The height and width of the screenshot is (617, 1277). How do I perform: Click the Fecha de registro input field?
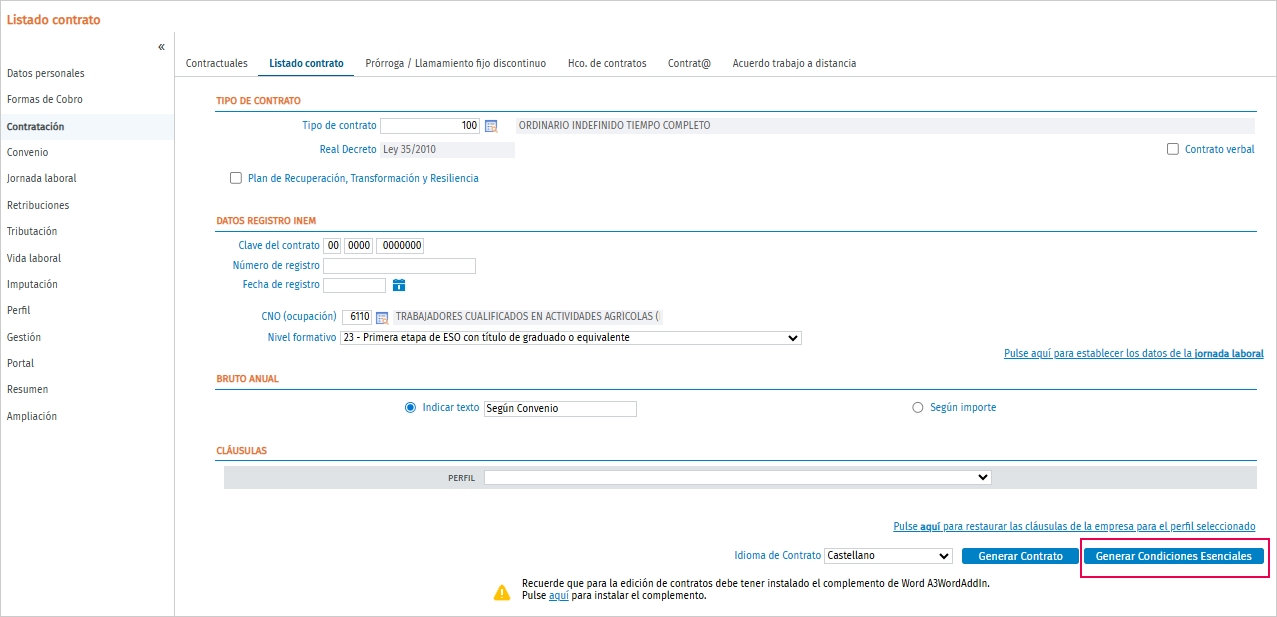[x=354, y=285]
